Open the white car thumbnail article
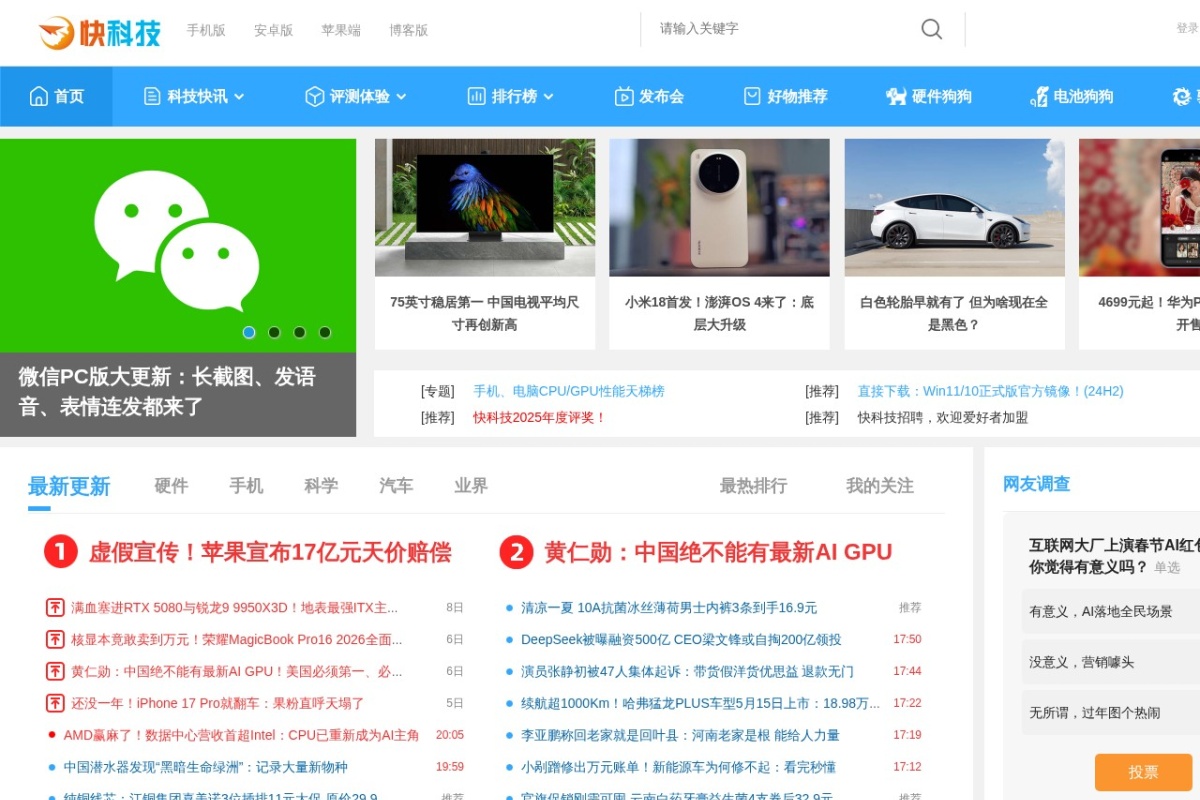 pos(954,207)
